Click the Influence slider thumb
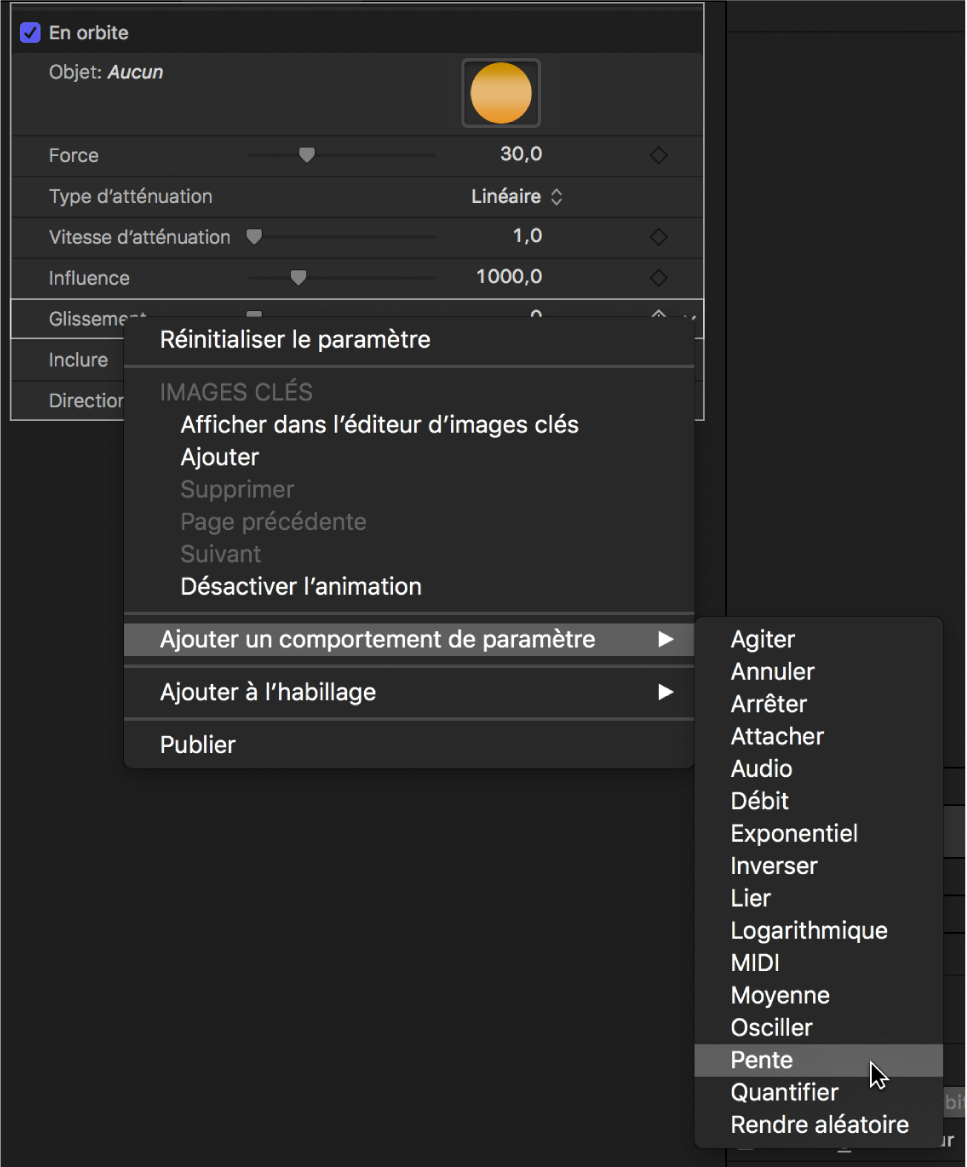The width and height of the screenshot is (967, 1167). (x=298, y=278)
